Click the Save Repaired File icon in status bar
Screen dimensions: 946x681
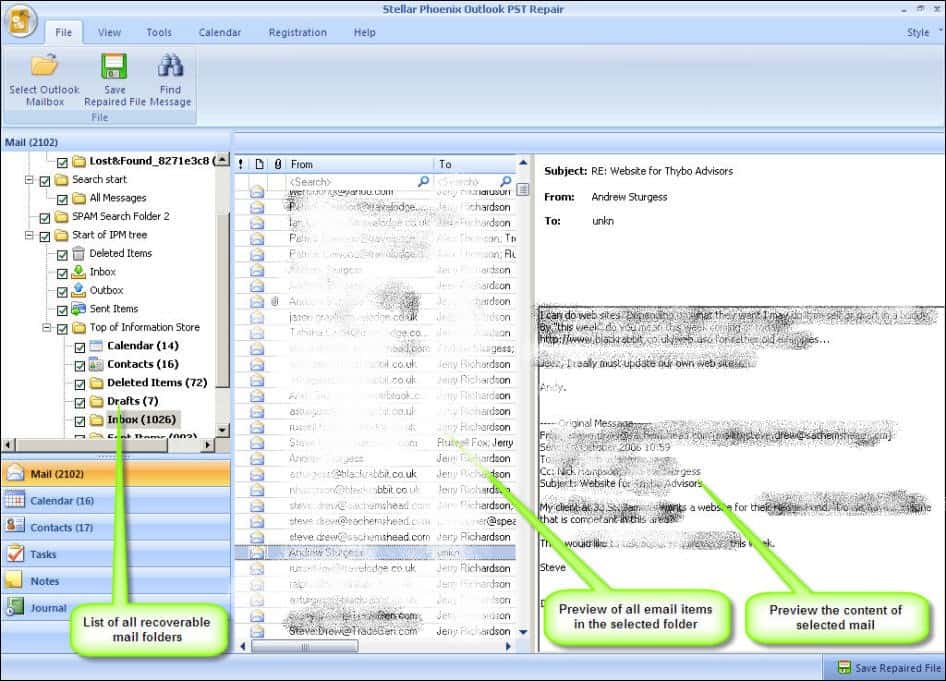coord(844,668)
